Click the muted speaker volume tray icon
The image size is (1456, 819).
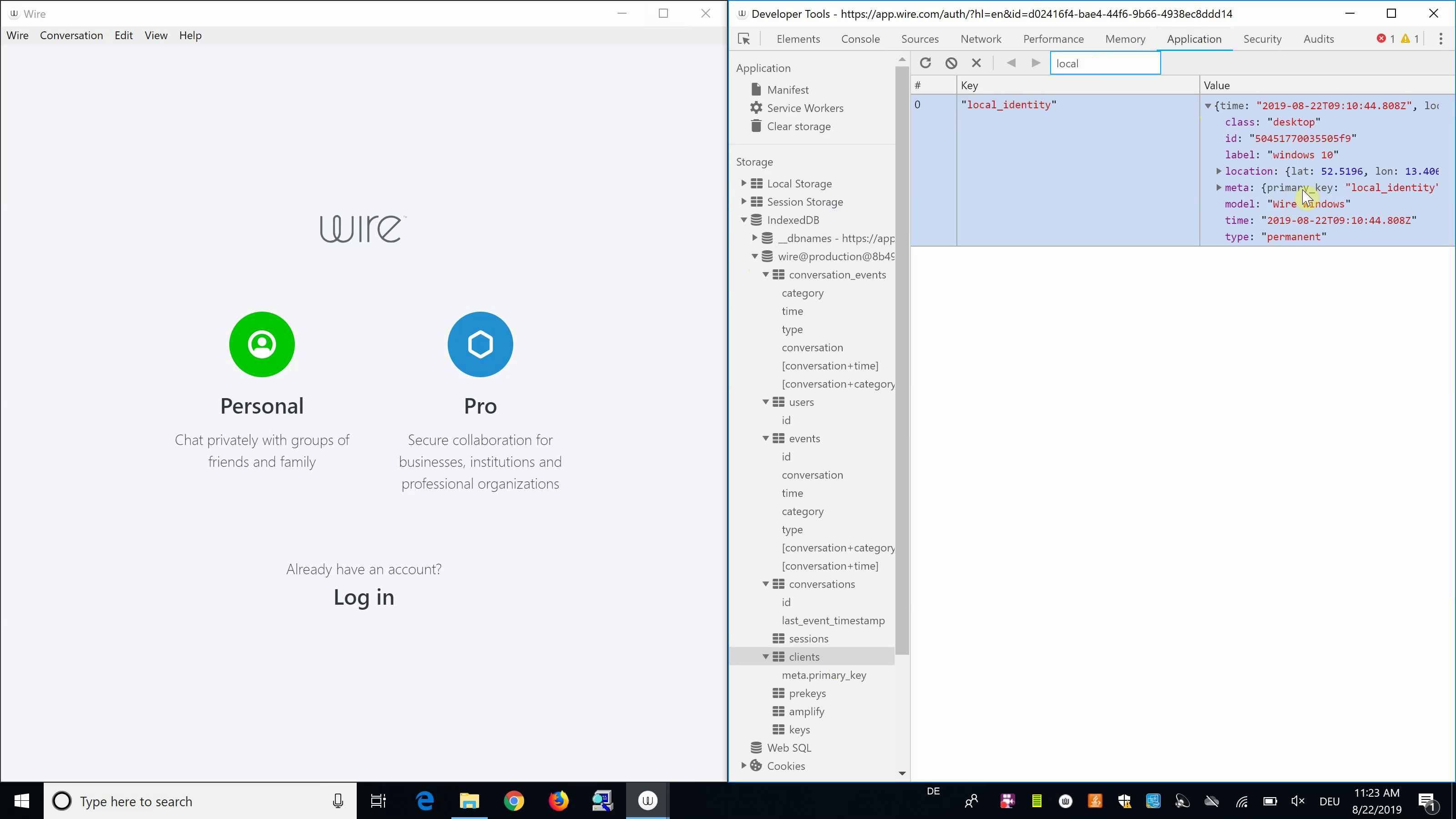point(1298,801)
